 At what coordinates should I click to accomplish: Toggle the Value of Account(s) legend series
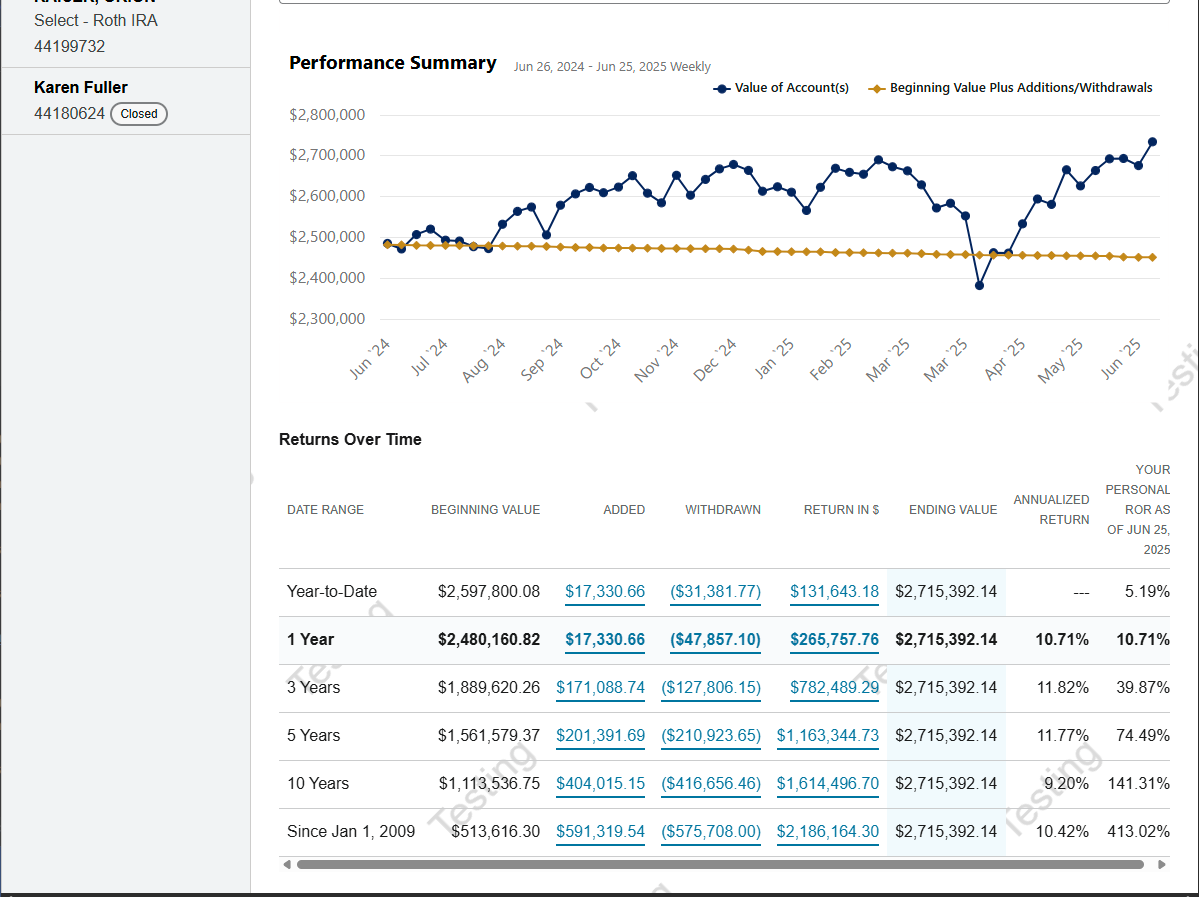click(781, 88)
